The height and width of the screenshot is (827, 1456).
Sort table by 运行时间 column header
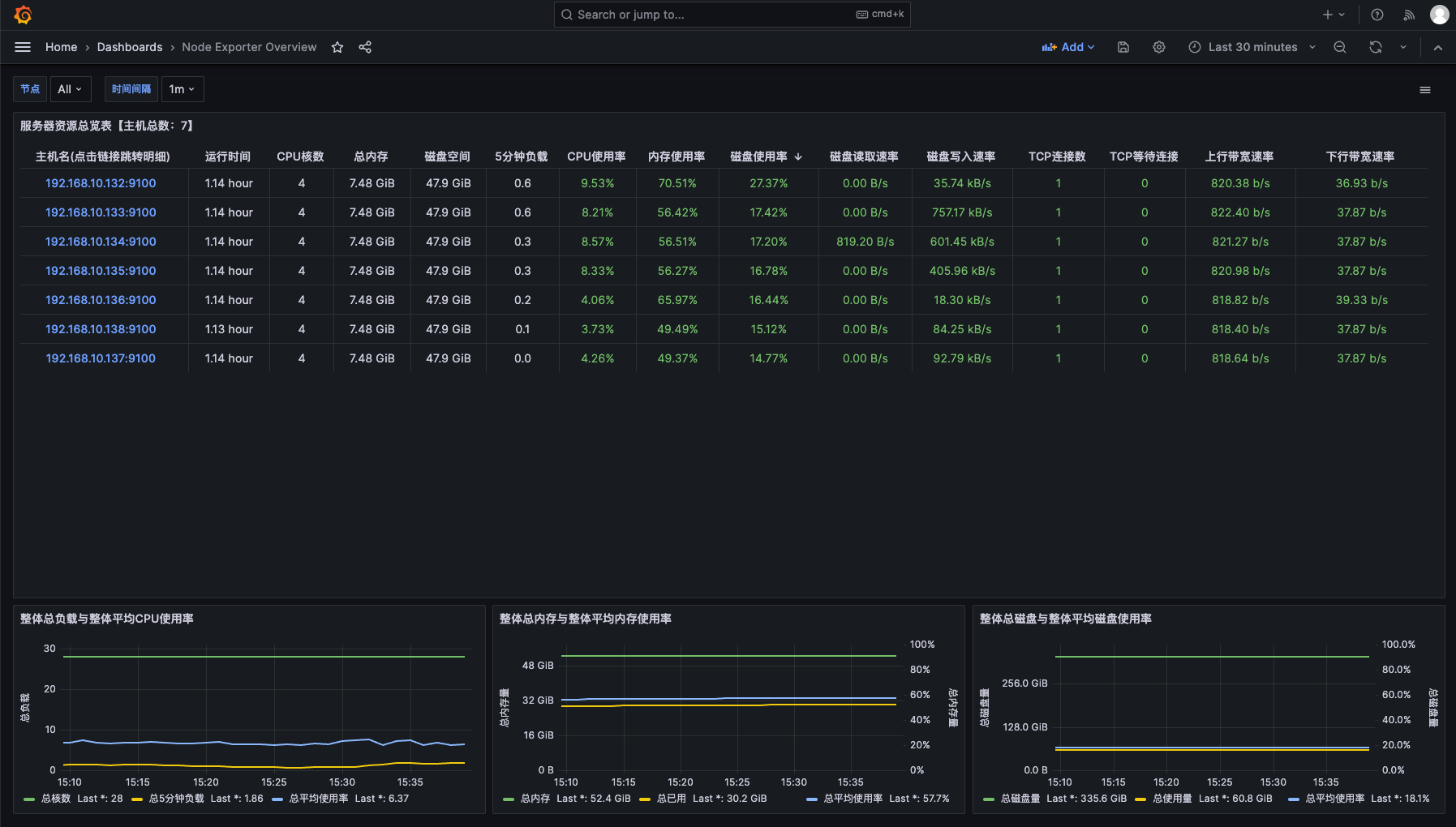pyautogui.click(x=228, y=156)
